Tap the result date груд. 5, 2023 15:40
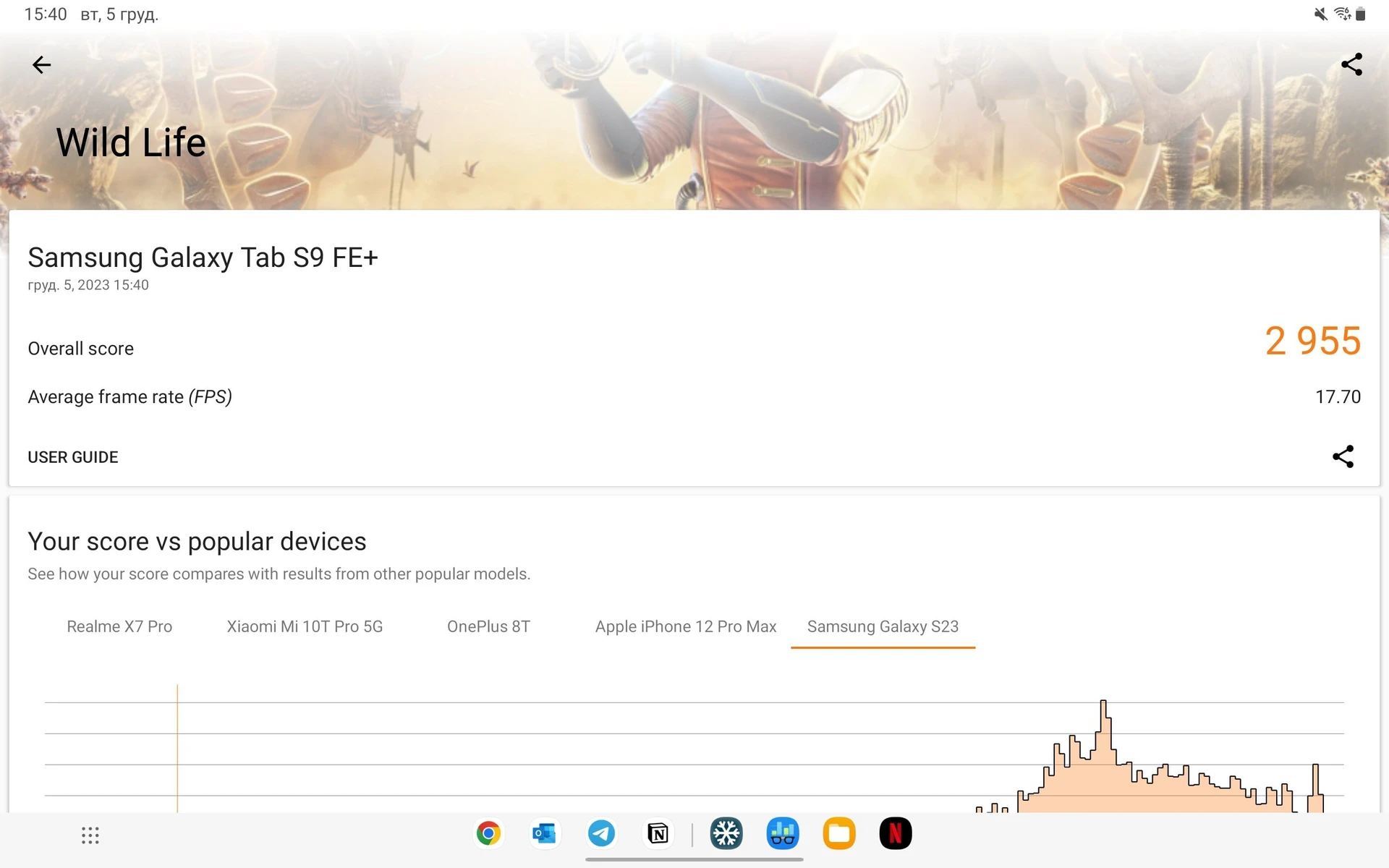Viewport: 1389px width, 868px height. point(88,285)
